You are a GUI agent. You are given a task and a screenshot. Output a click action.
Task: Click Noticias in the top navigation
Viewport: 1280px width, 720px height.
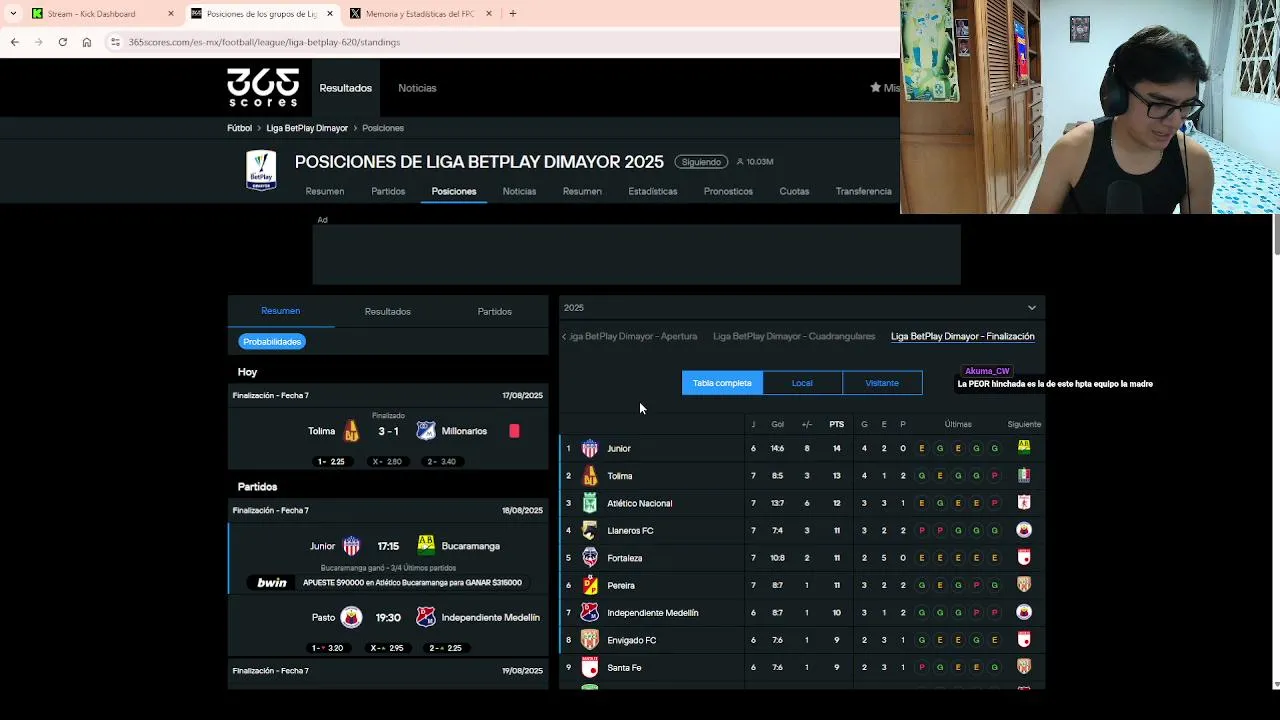(x=417, y=88)
